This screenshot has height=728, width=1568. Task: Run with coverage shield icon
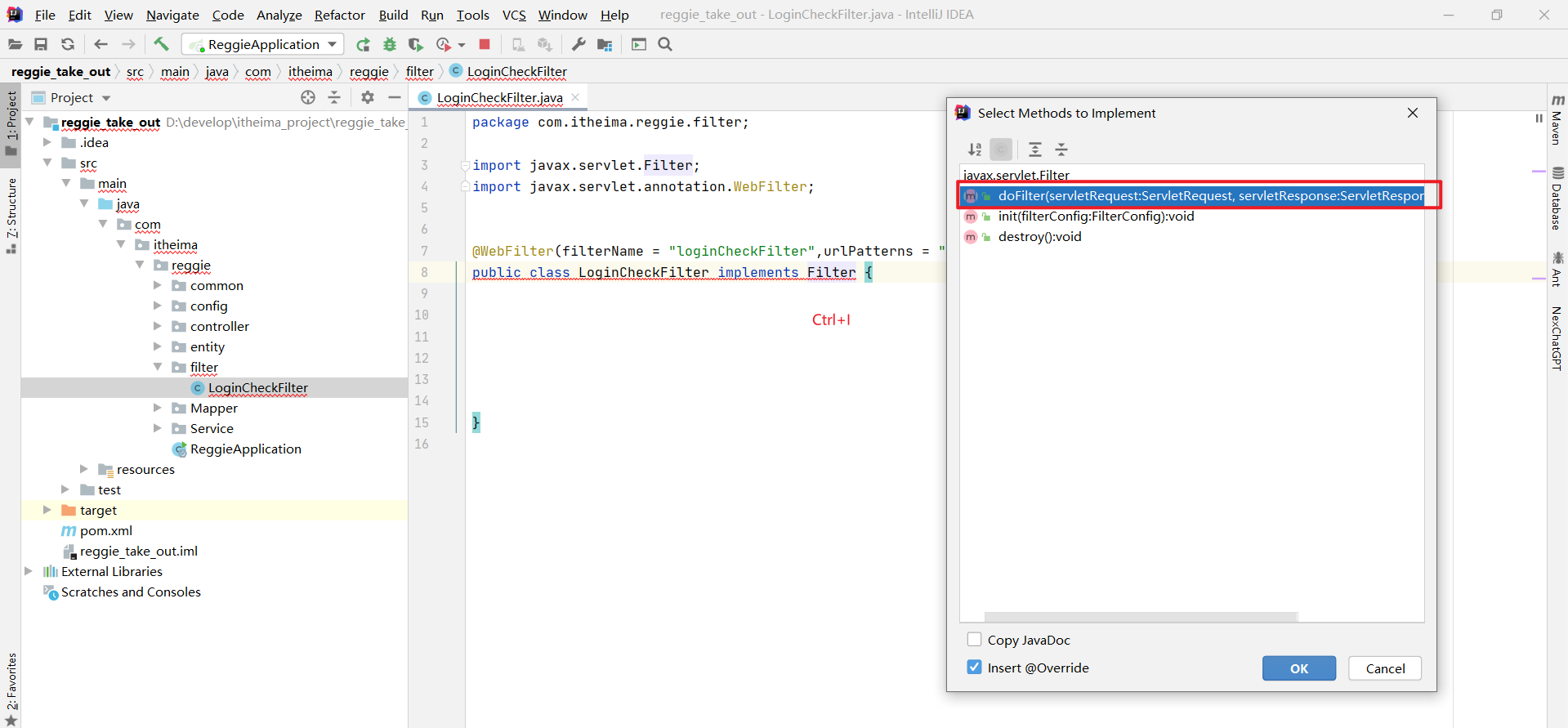[x=416, y=45]
